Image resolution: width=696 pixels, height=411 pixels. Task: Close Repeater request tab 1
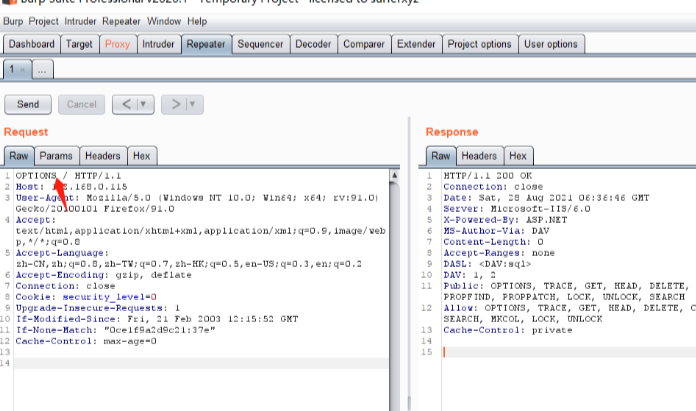23,71
